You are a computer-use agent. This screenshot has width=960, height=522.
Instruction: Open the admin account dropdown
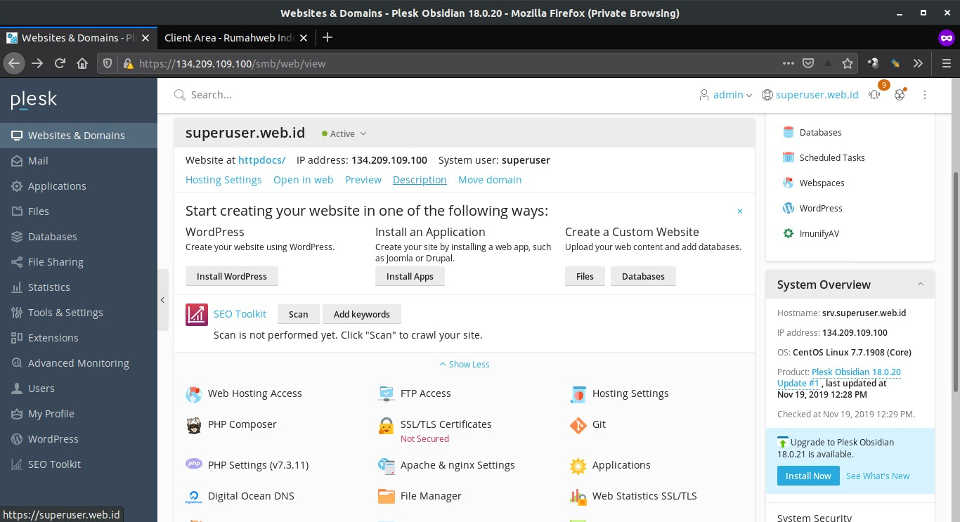(x=726, y=95)
